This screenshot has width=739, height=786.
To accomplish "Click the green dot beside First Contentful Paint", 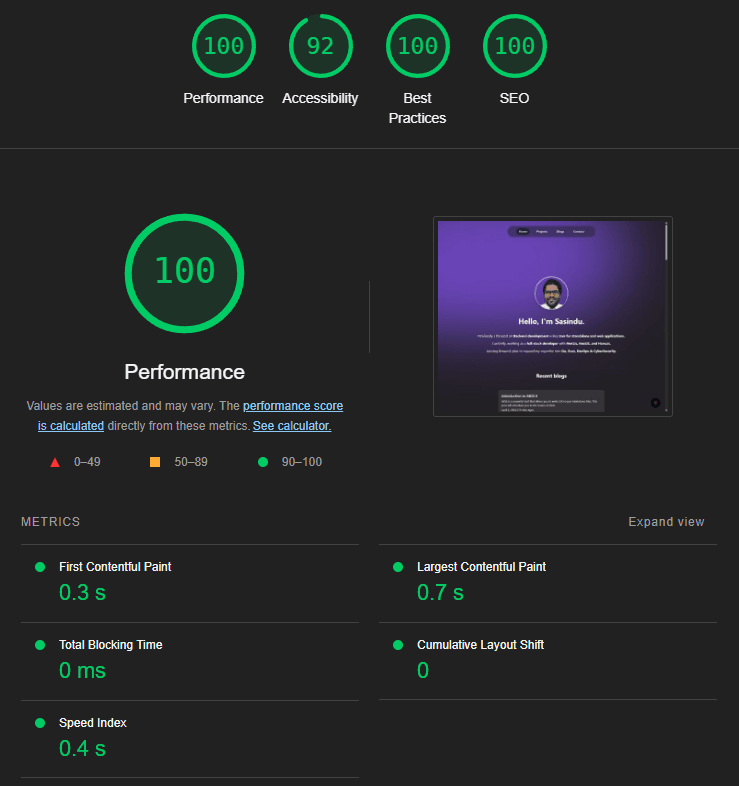I will coord(40,567).
